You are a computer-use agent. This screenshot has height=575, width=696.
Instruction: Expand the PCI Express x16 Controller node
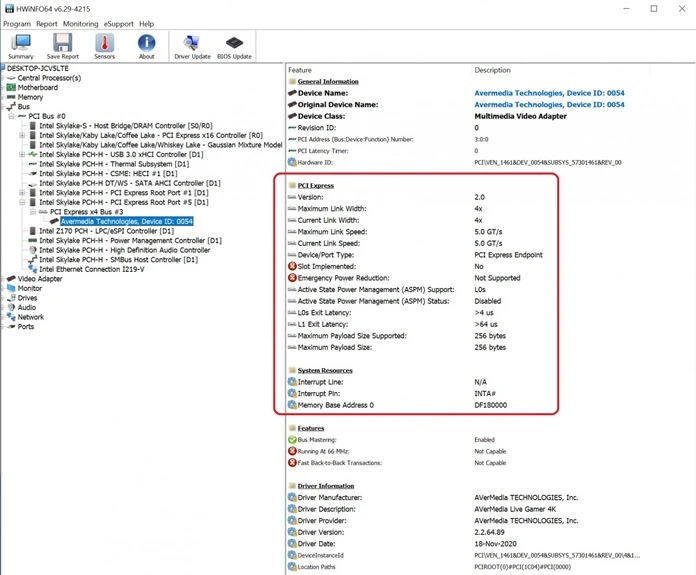(23, 136)
